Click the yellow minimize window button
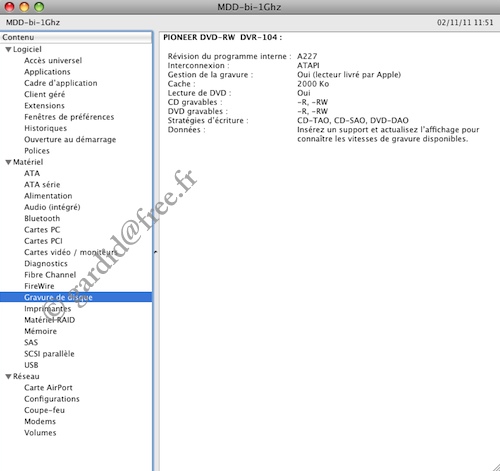The image size is (500, 471). (x=24, y=7)
